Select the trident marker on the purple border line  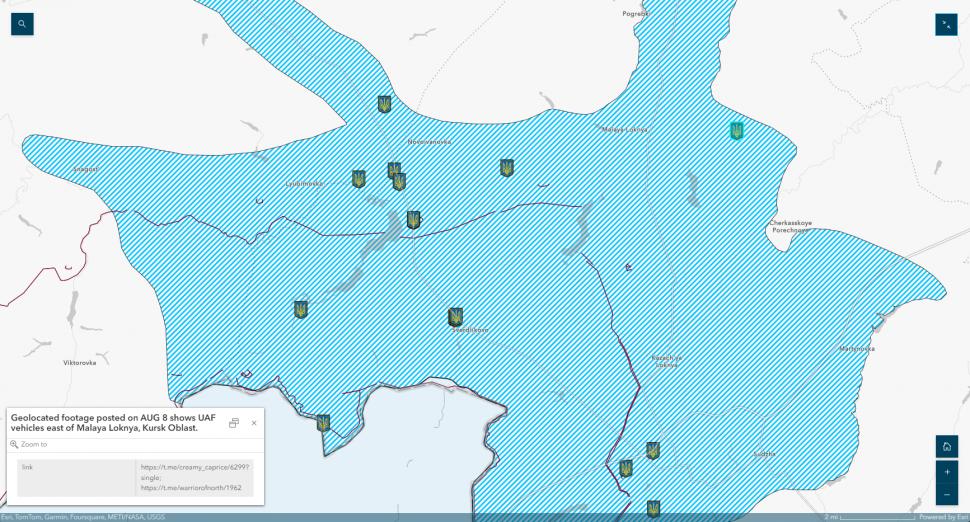[413, 220]
